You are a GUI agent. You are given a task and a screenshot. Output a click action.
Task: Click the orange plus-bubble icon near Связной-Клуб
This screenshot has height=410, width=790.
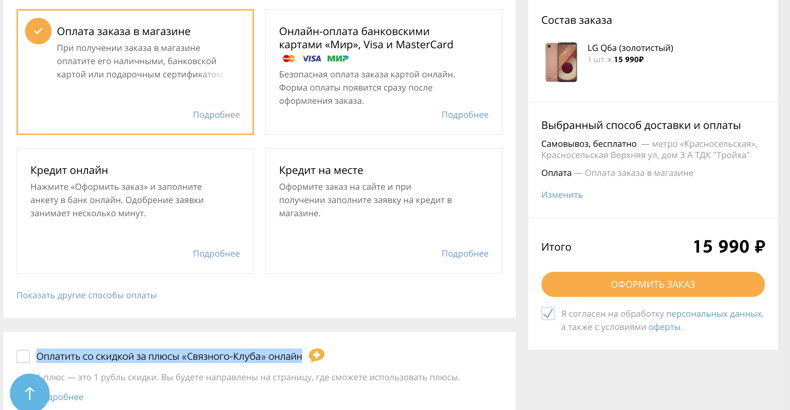tap(316, 356)
